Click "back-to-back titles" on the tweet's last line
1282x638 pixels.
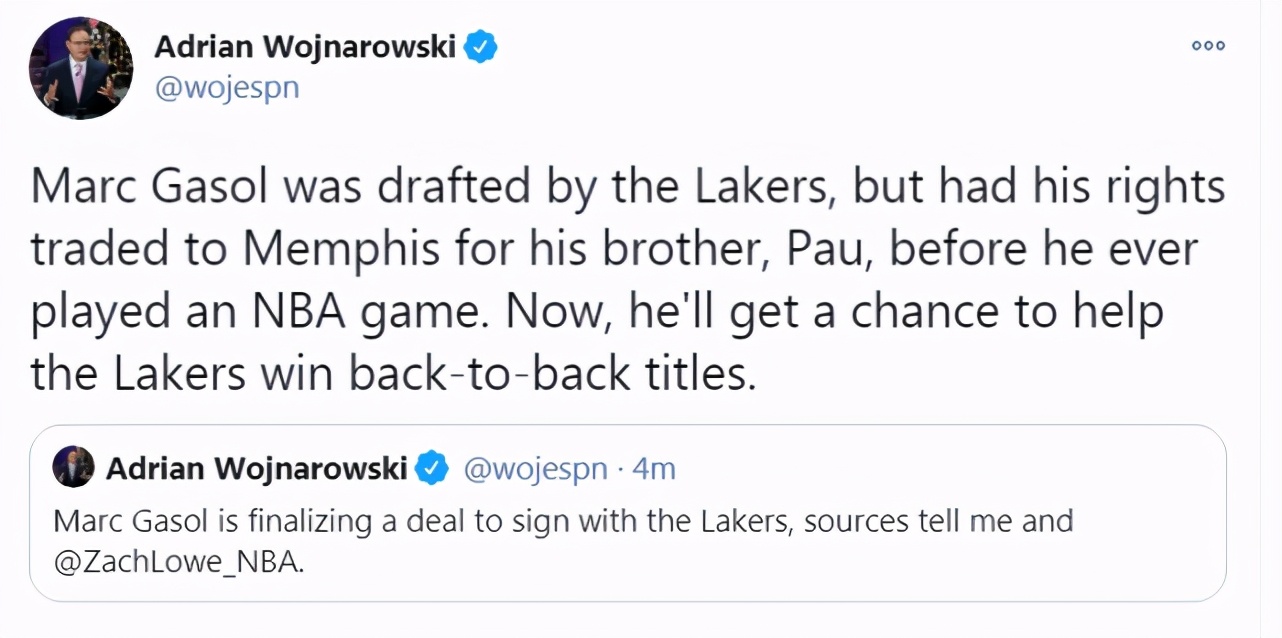[x=549, y=373]
